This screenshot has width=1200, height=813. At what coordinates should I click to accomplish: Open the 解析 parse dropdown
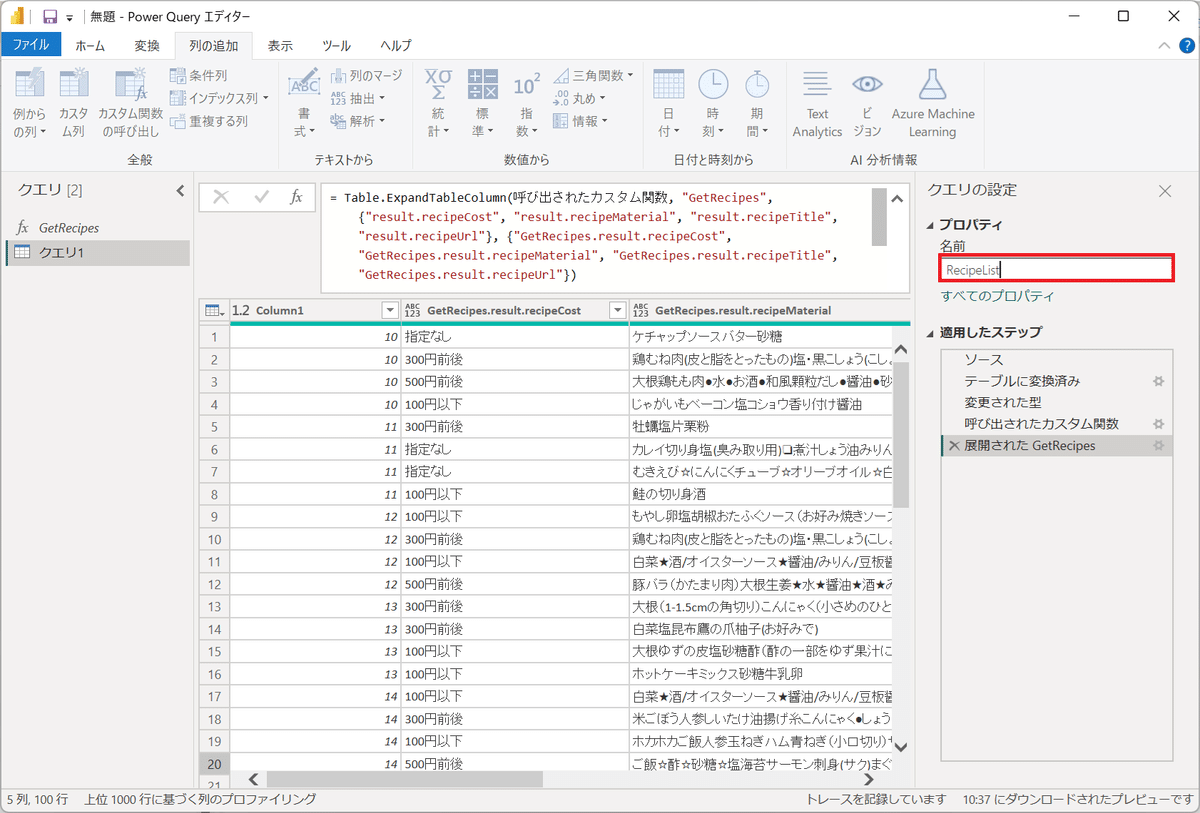click(x=358, y=121)
